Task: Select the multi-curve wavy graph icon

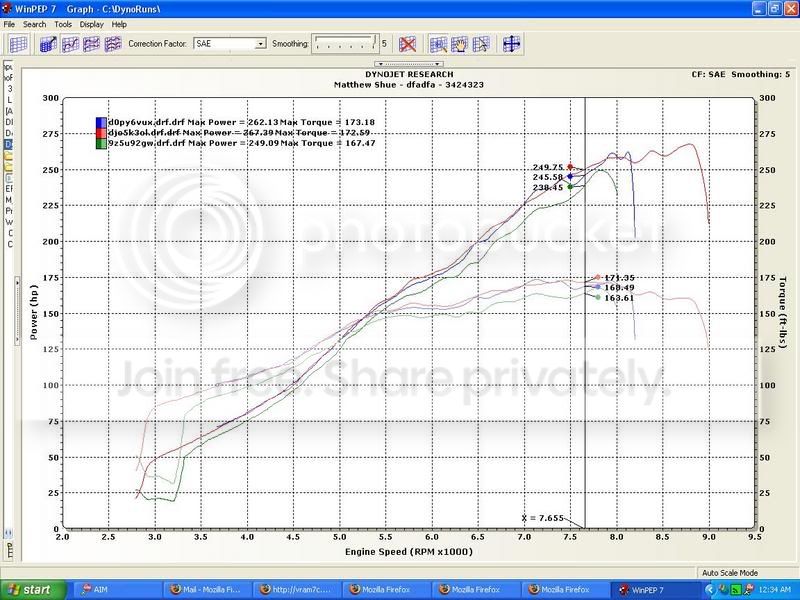Action: (x=113, y=44)
